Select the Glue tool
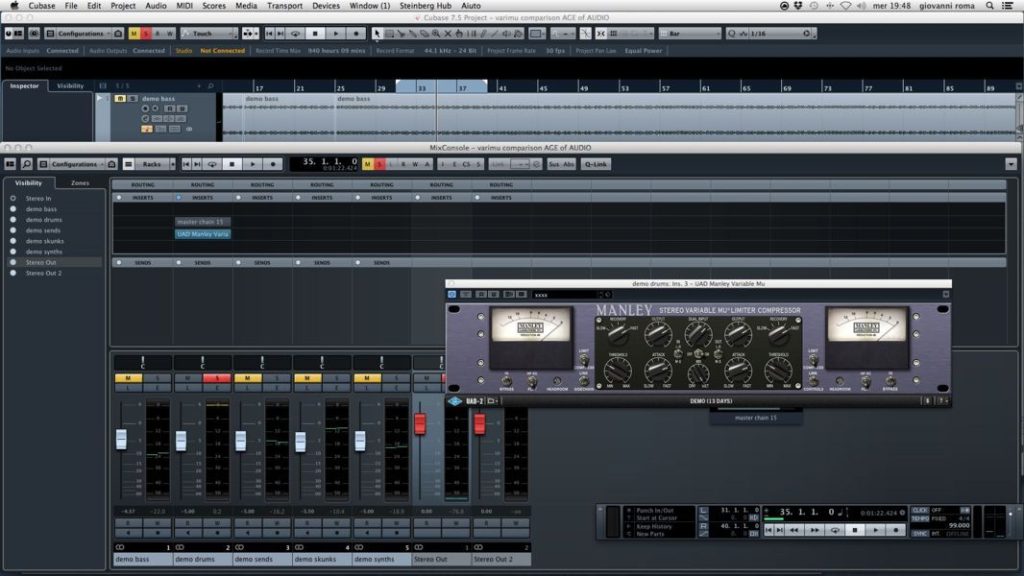Image resolution: width=1024 pixels, height=576 pixels. pos(412,36)
